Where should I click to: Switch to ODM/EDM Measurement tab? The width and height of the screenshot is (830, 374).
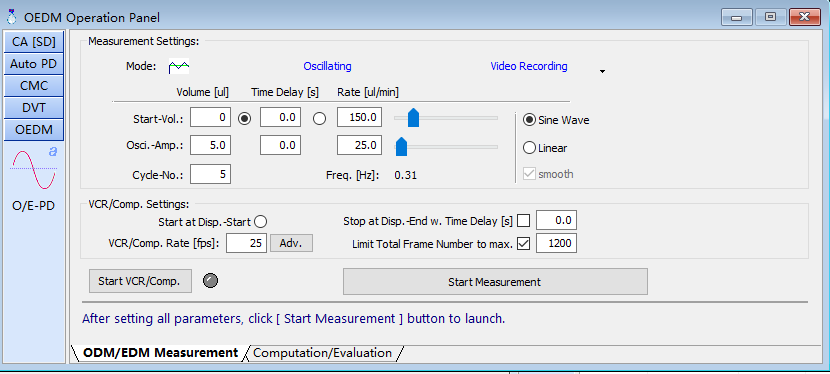point(161,353)
